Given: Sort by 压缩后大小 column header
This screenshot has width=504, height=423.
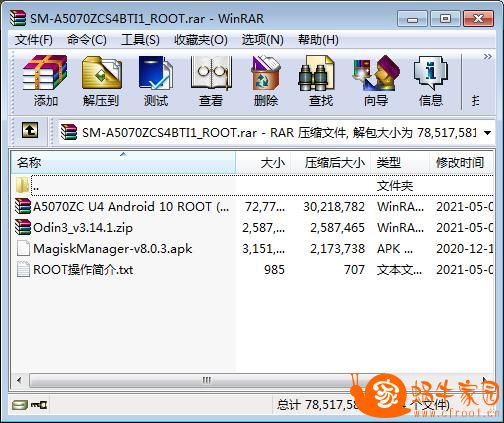Looking at the screenshot, I should point(331,163).
